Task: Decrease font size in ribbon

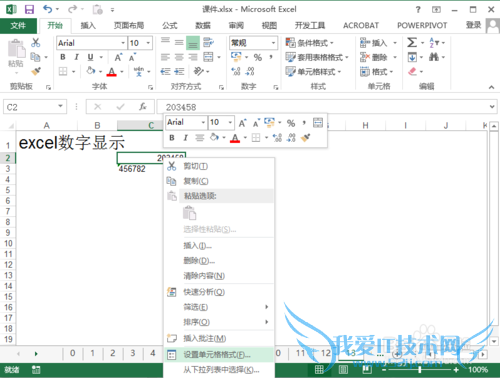Action: (132, 57)
